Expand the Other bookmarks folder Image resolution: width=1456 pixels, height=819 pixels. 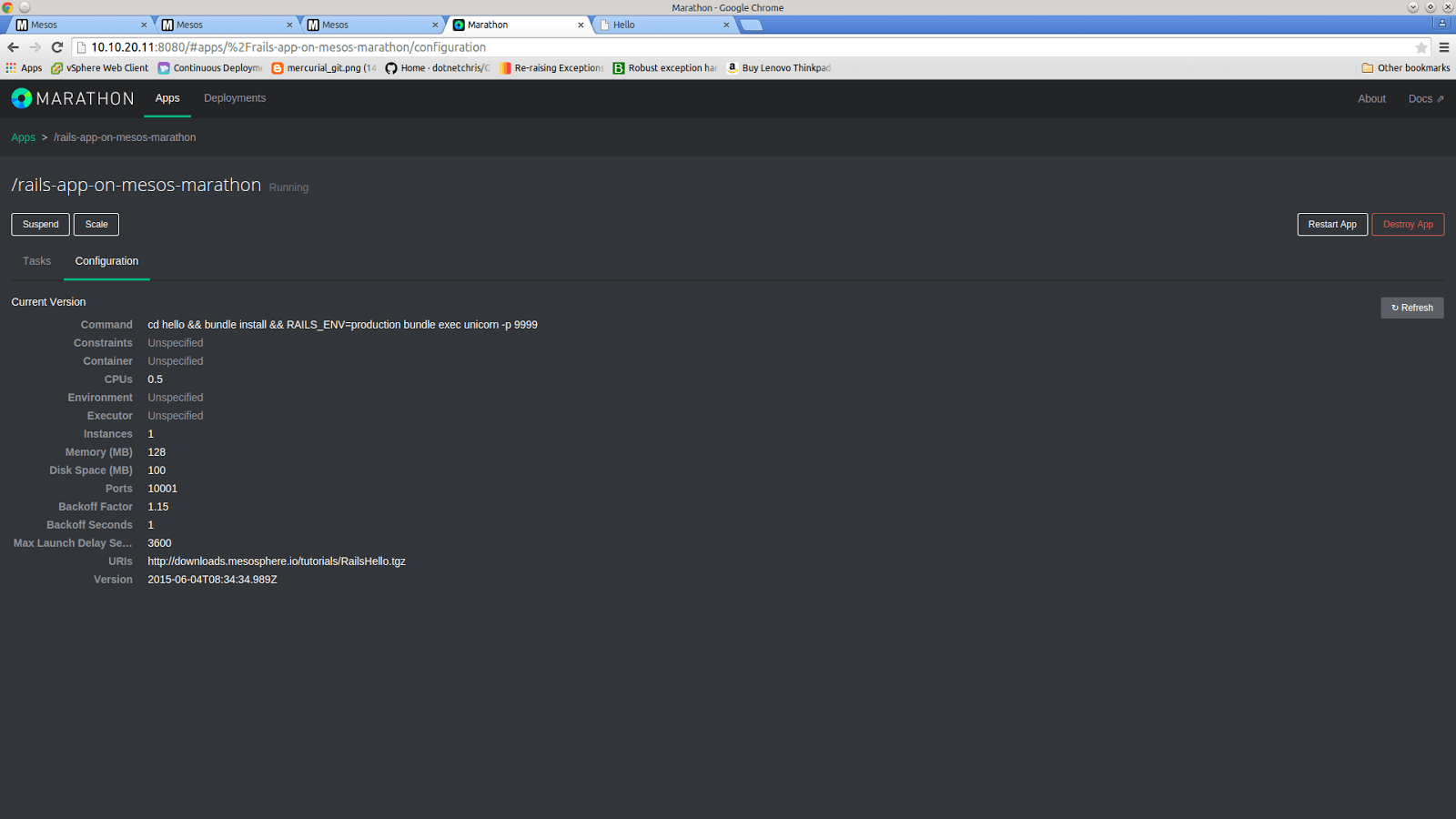pyautogui.click(x=1405, y=68)
